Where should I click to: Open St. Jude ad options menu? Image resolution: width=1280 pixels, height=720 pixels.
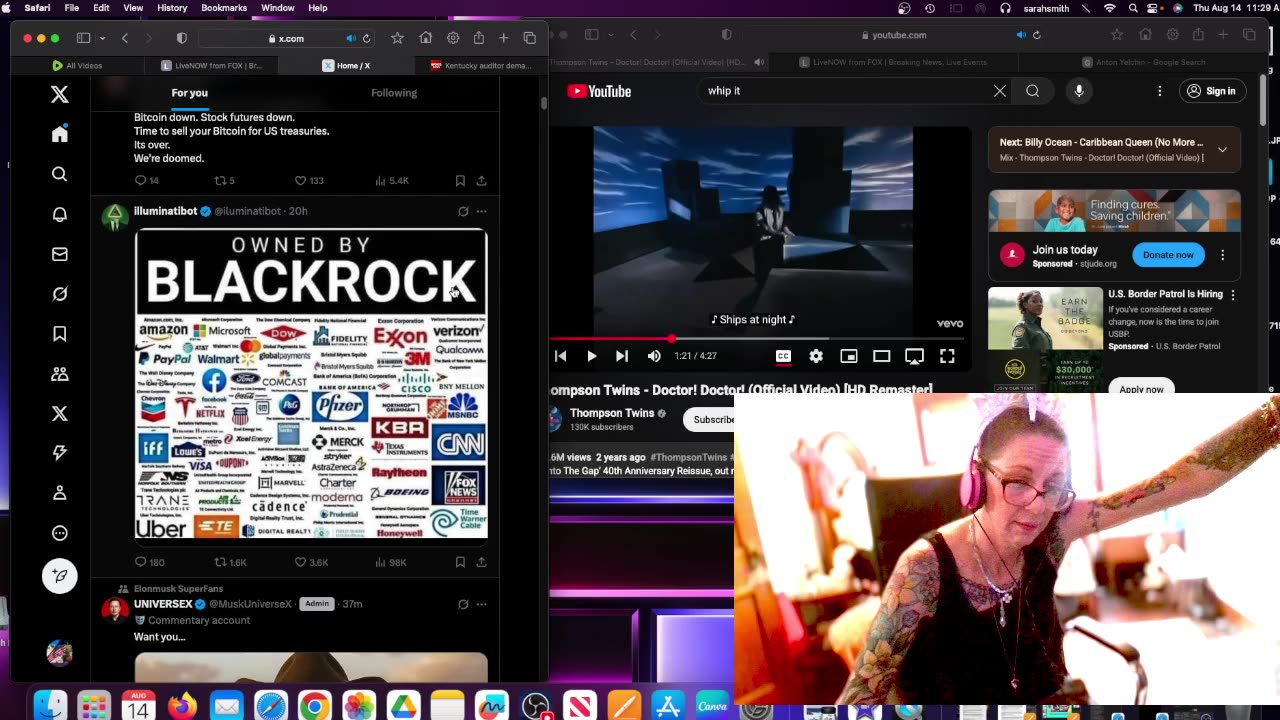[x=1222, y=255]
